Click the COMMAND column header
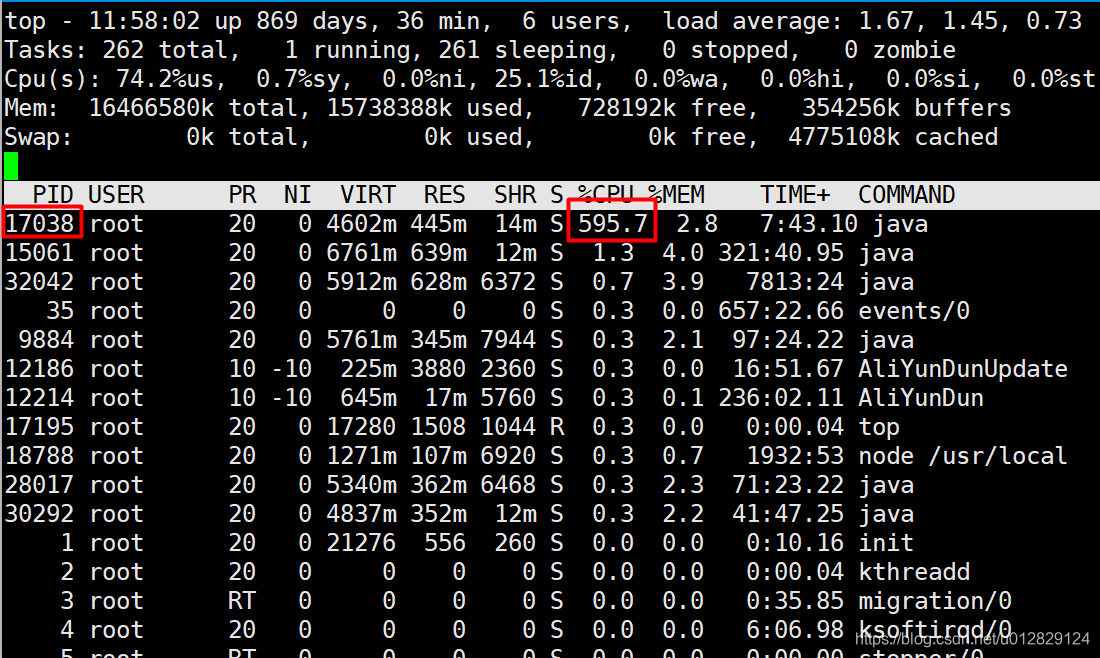The image size is (1100, 658). point(906,194)
